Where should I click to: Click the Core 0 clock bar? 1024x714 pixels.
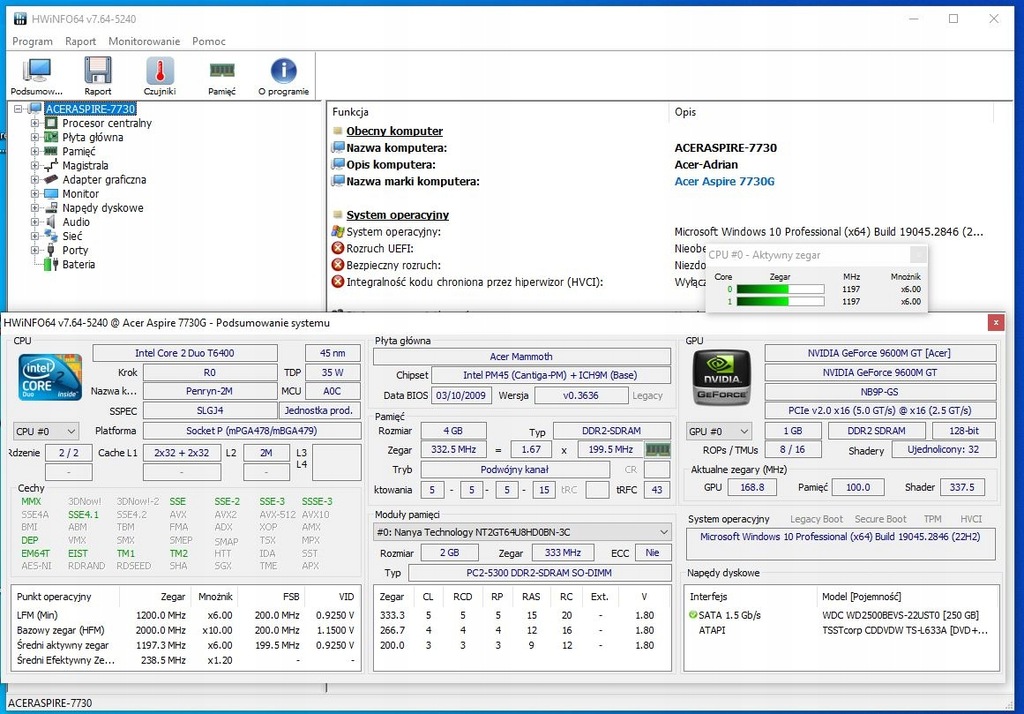(x=780, y=290)
